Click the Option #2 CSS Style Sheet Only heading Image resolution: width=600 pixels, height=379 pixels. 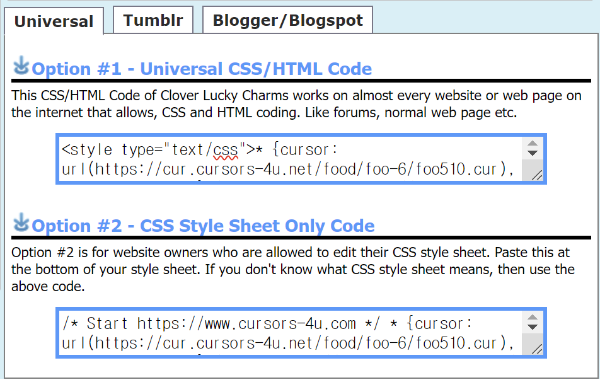coord(203,226)
